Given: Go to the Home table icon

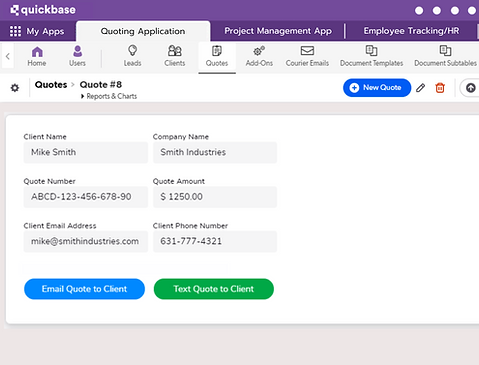Looking at the screenshot, I should pos(37,52).
